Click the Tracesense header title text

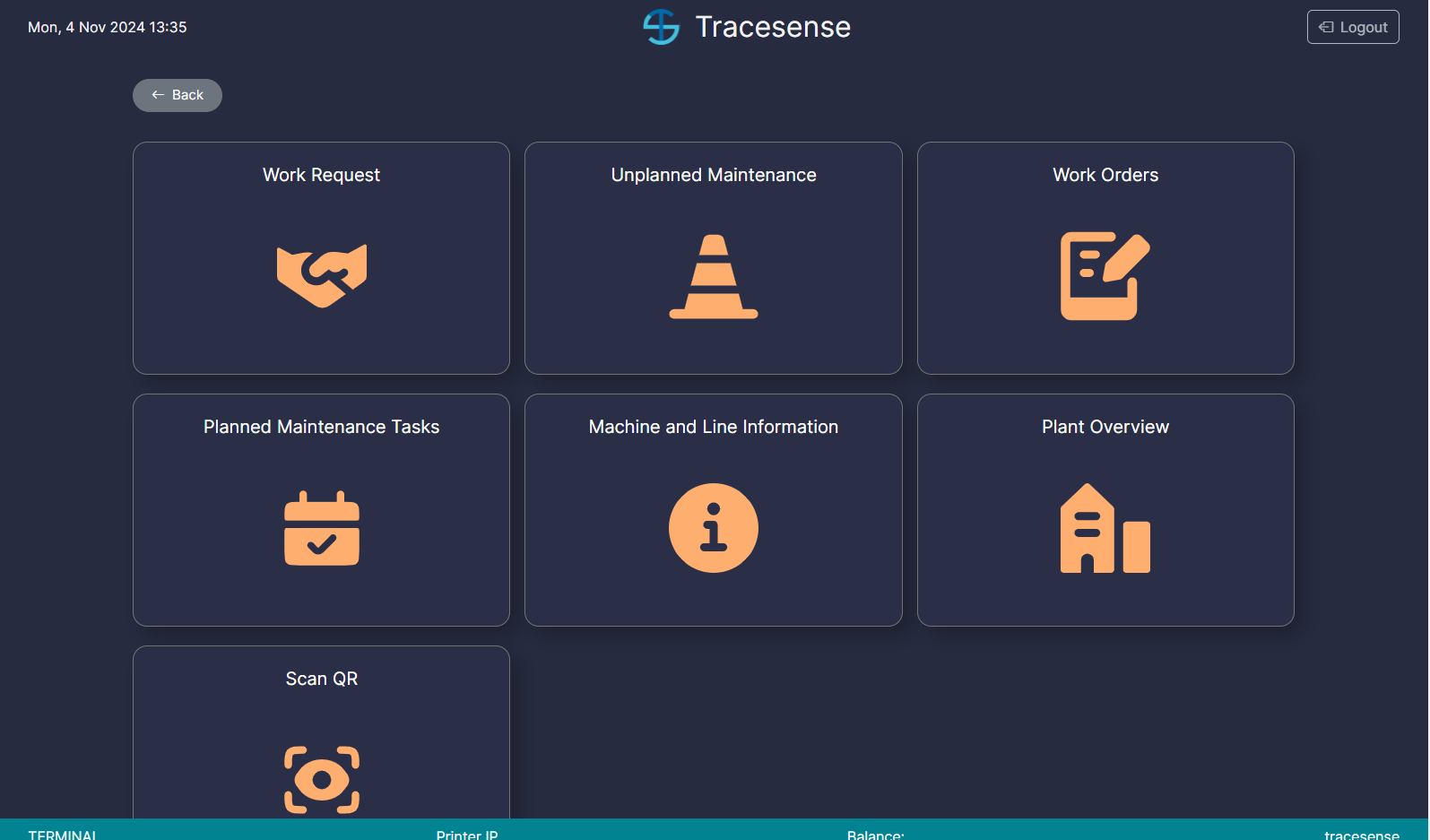point(773,27)
